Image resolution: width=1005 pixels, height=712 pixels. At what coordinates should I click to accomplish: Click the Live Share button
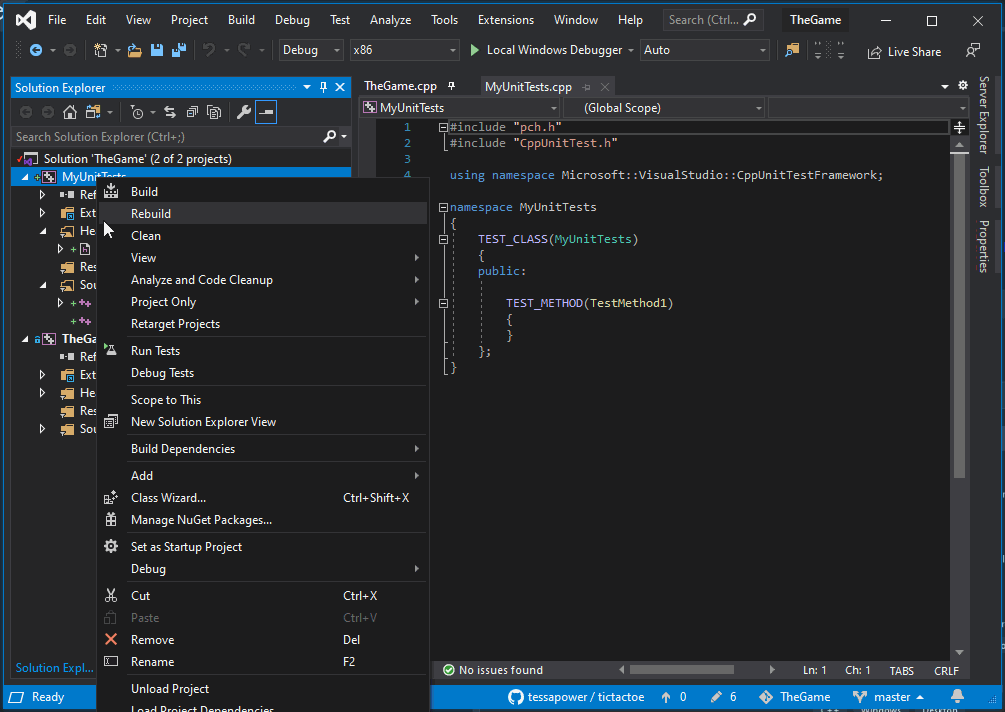click(x=905, y=51)
